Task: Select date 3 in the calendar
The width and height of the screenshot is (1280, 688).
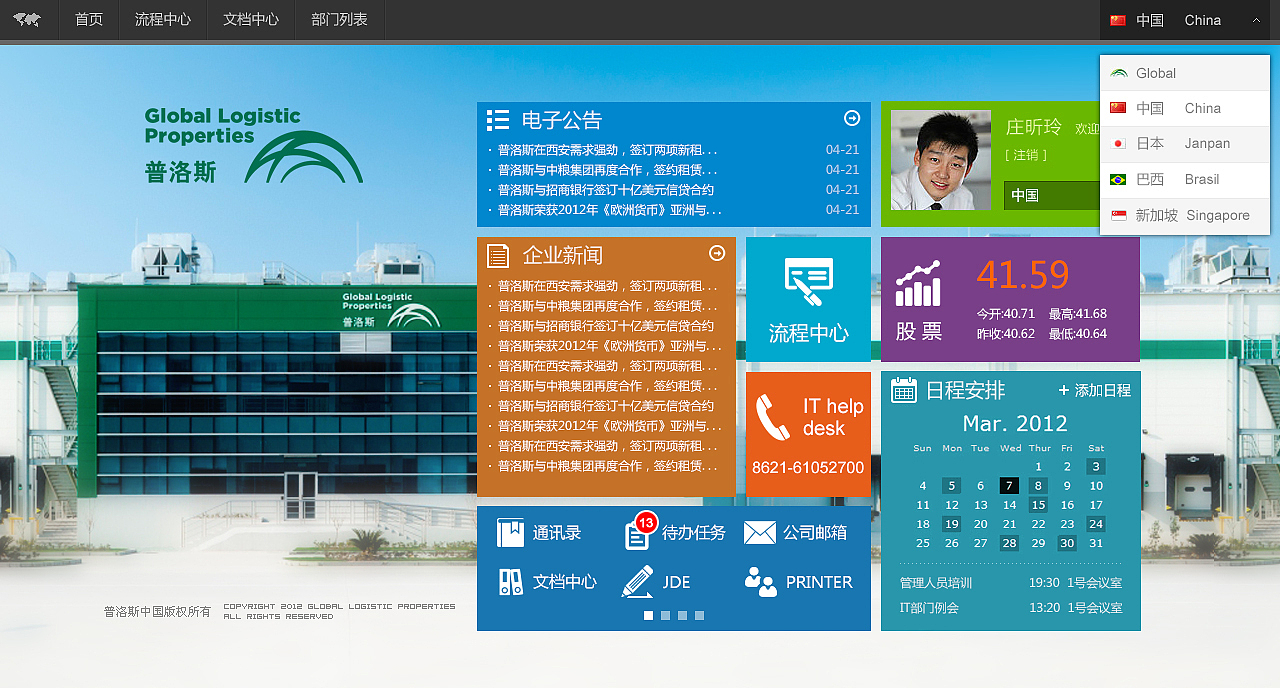Action: tap(1096, 466)
